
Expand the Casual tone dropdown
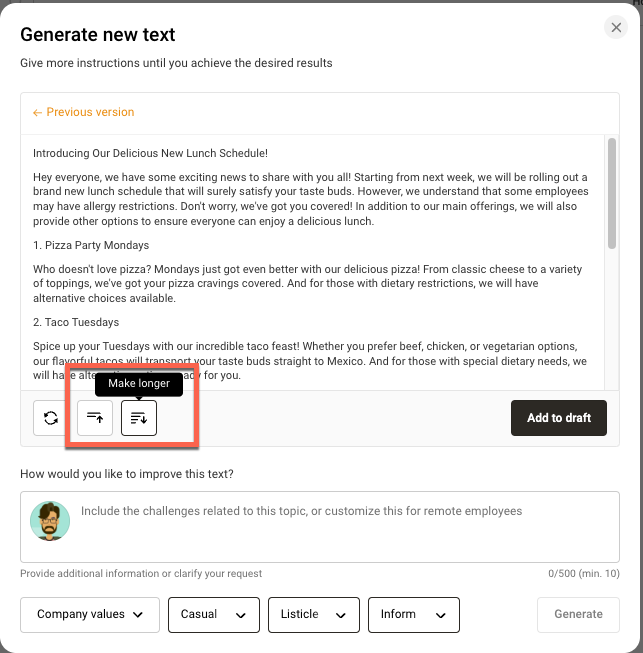click(213, 614)
